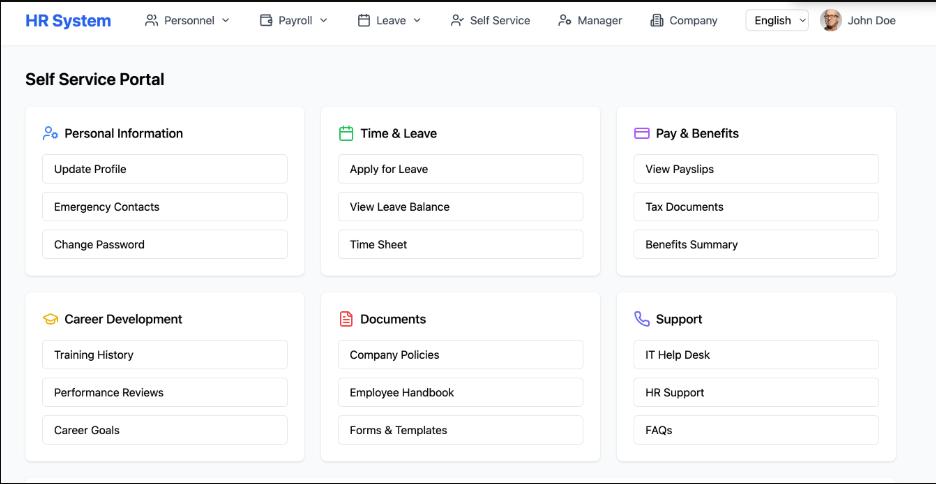Viewport: 936px width, 484px height.
Task: Open John Doe user menu
Action: (x=858, y=20)
